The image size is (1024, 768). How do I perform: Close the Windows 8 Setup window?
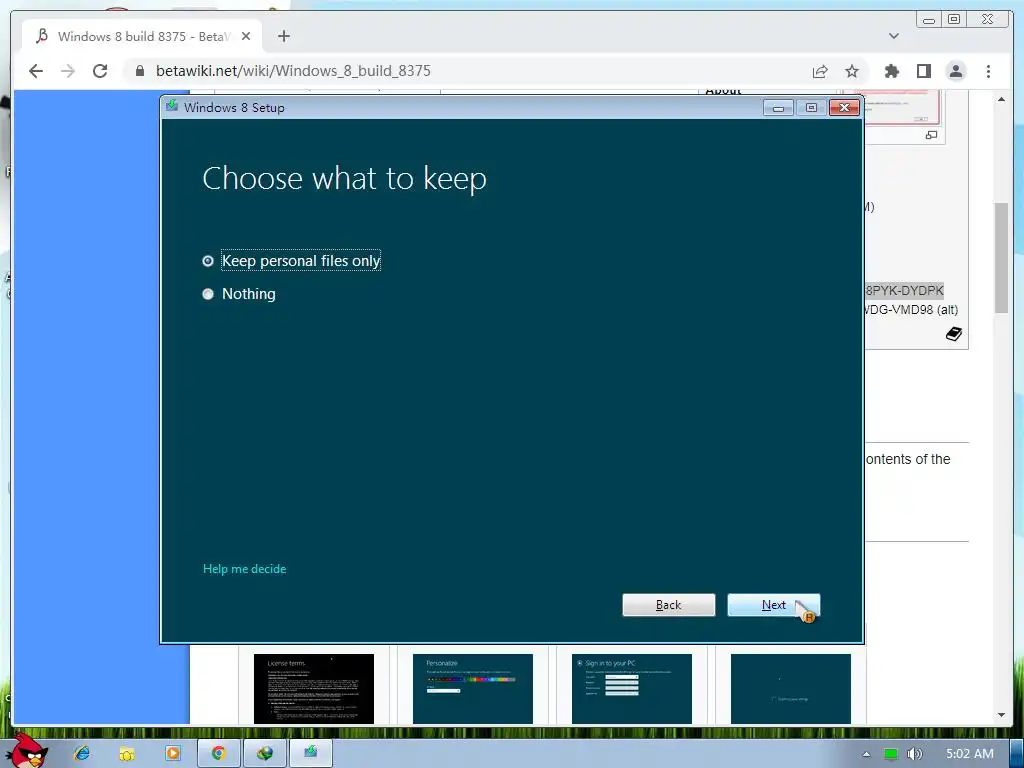pyautogui.click(x=844, y=108)
